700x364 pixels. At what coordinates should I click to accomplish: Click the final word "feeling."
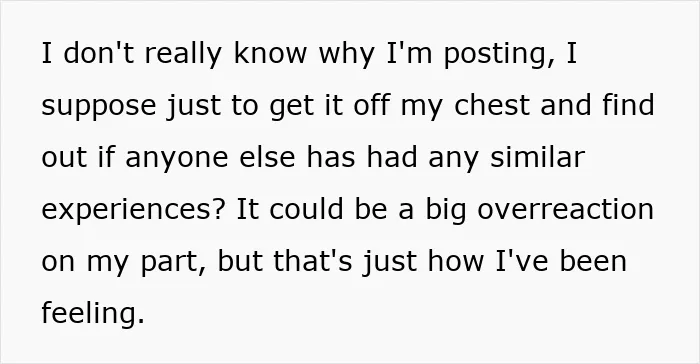coord(93,312)
